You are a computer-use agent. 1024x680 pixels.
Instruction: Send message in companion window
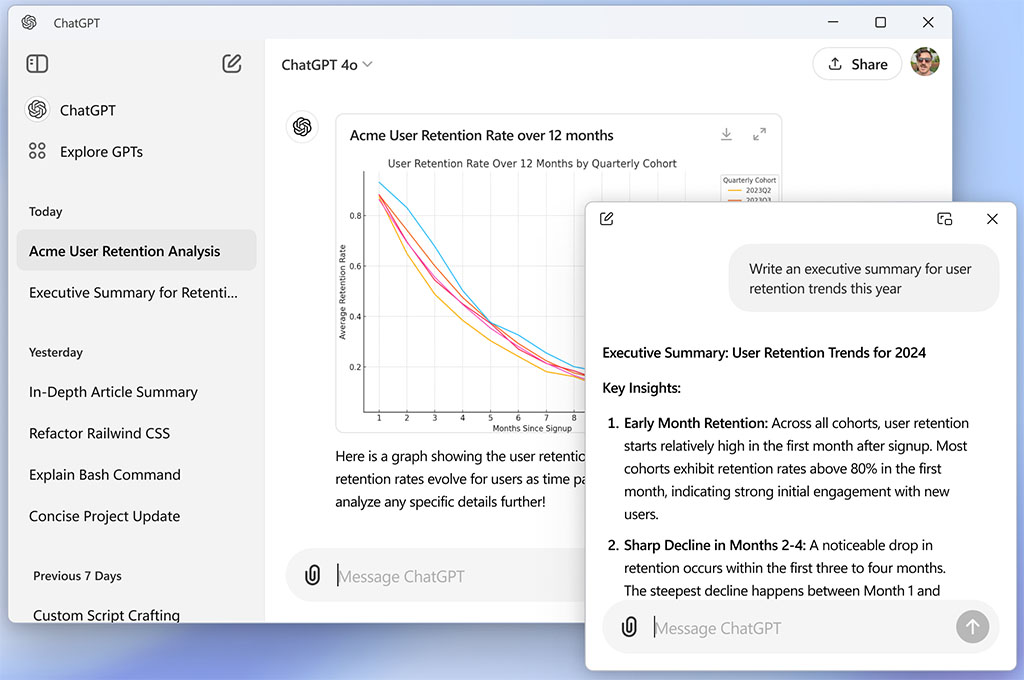[x=972, y=627]
